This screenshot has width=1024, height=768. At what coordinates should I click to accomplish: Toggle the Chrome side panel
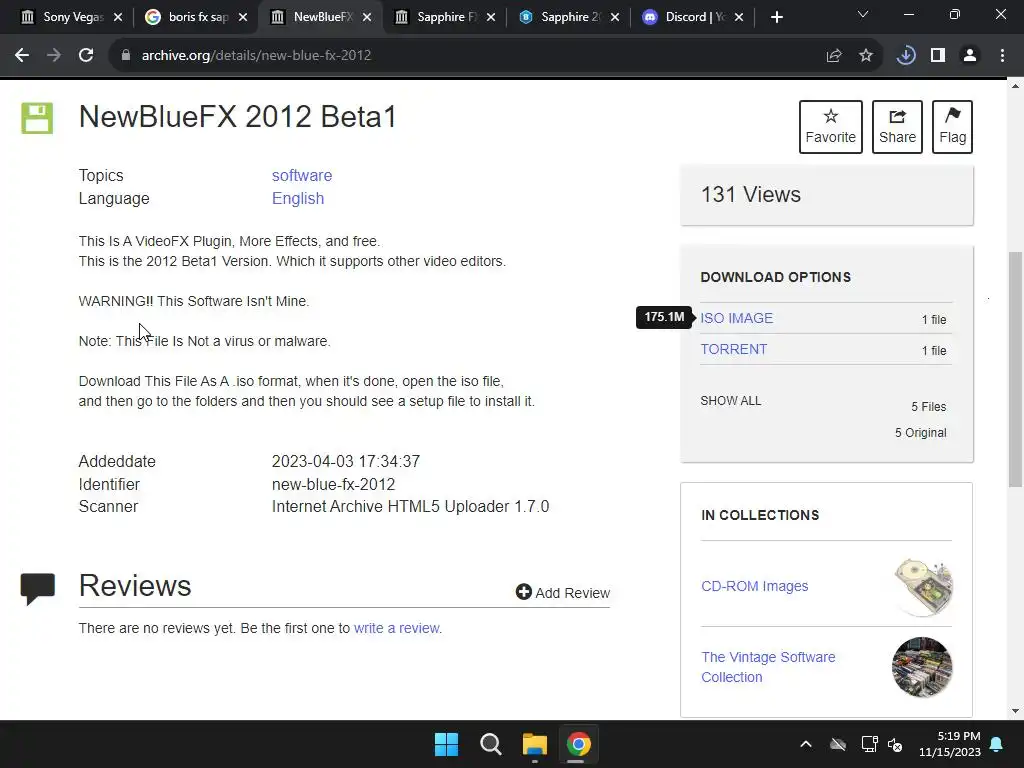[x=938, y=56]
